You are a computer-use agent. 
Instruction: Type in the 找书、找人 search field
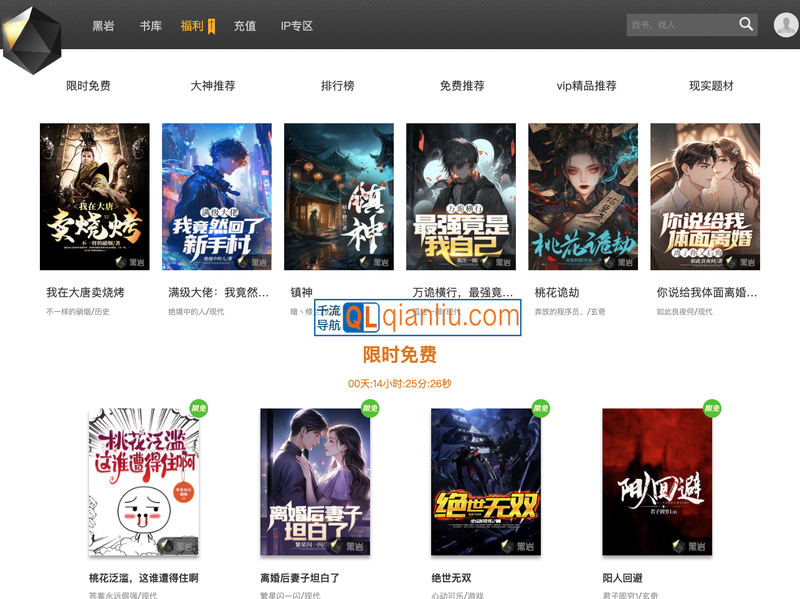point(680,25)
